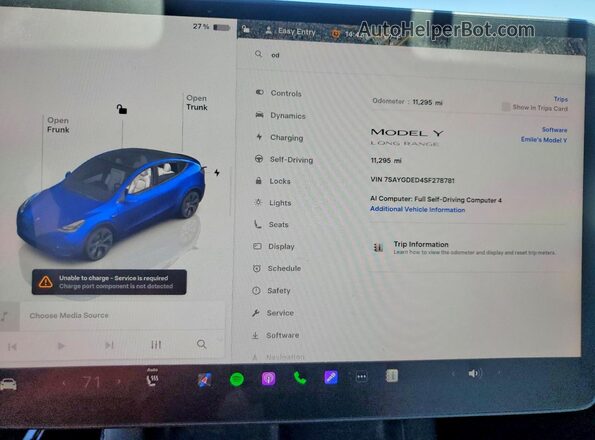Open the media equalizer icon

click(156, 344)
